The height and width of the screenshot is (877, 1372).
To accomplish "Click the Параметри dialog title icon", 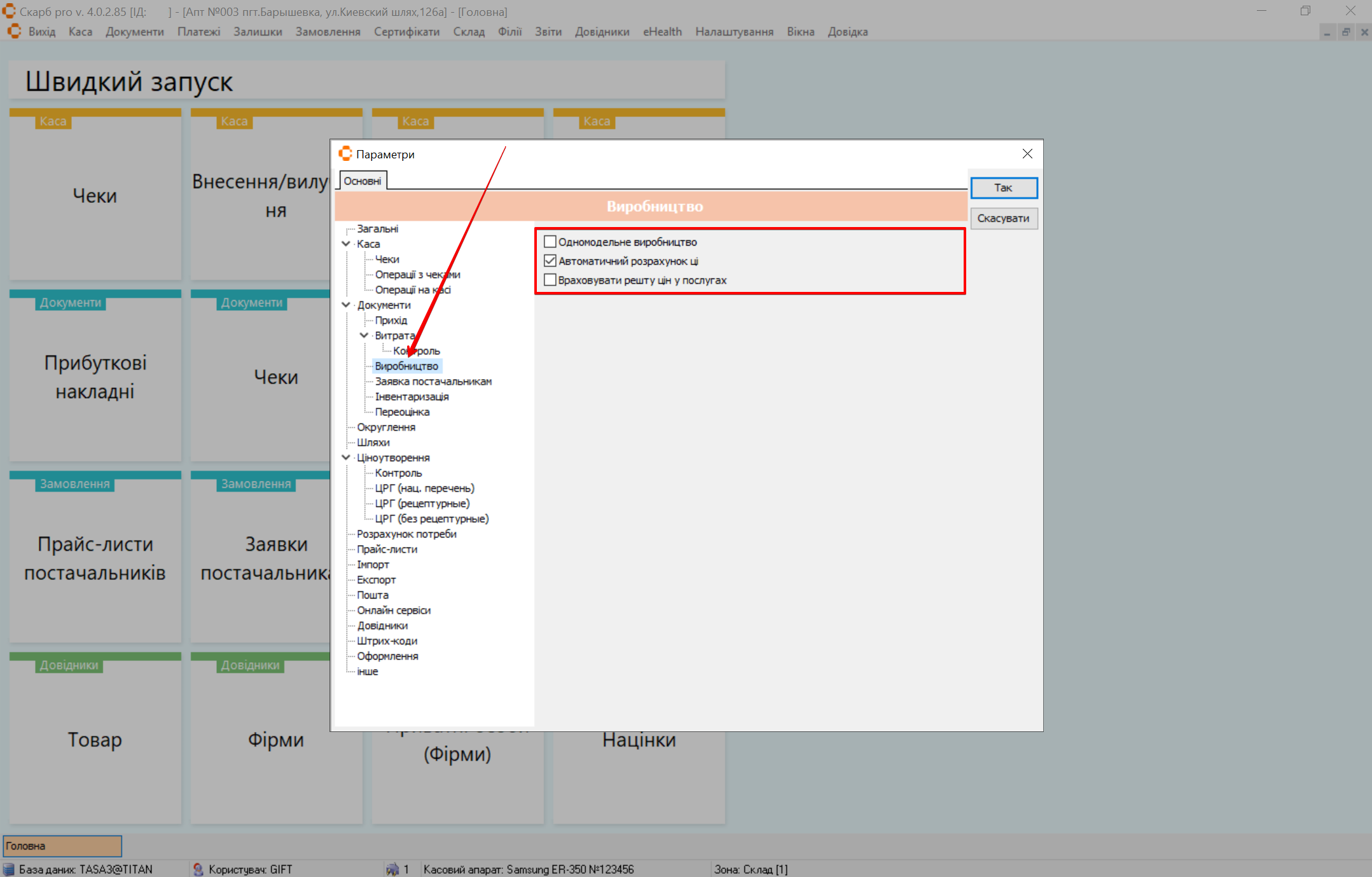I will [x=345, y=154].
